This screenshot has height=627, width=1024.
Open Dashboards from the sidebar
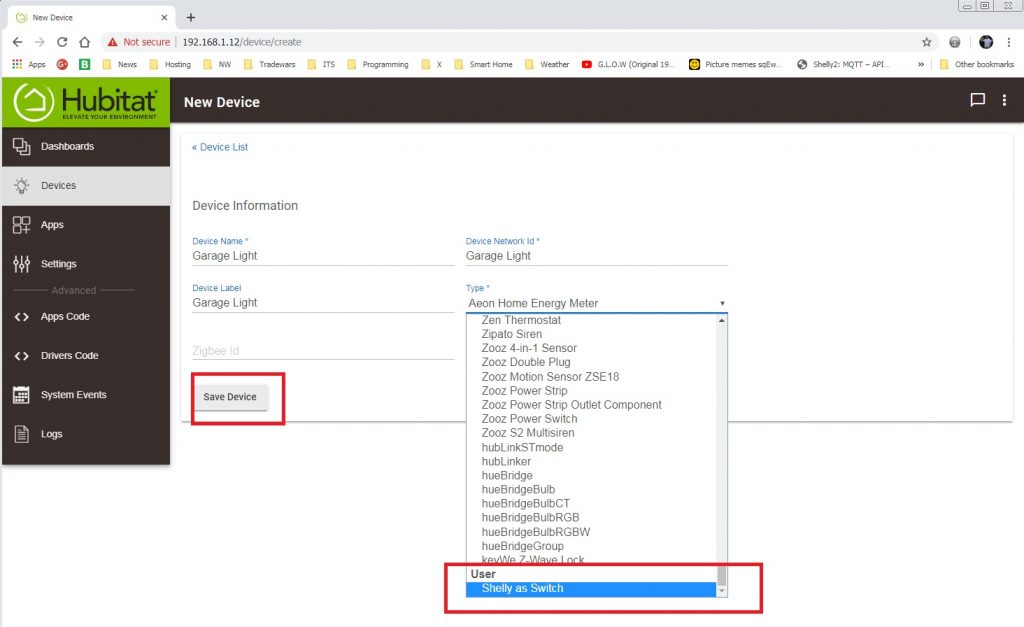pos(86,146)
